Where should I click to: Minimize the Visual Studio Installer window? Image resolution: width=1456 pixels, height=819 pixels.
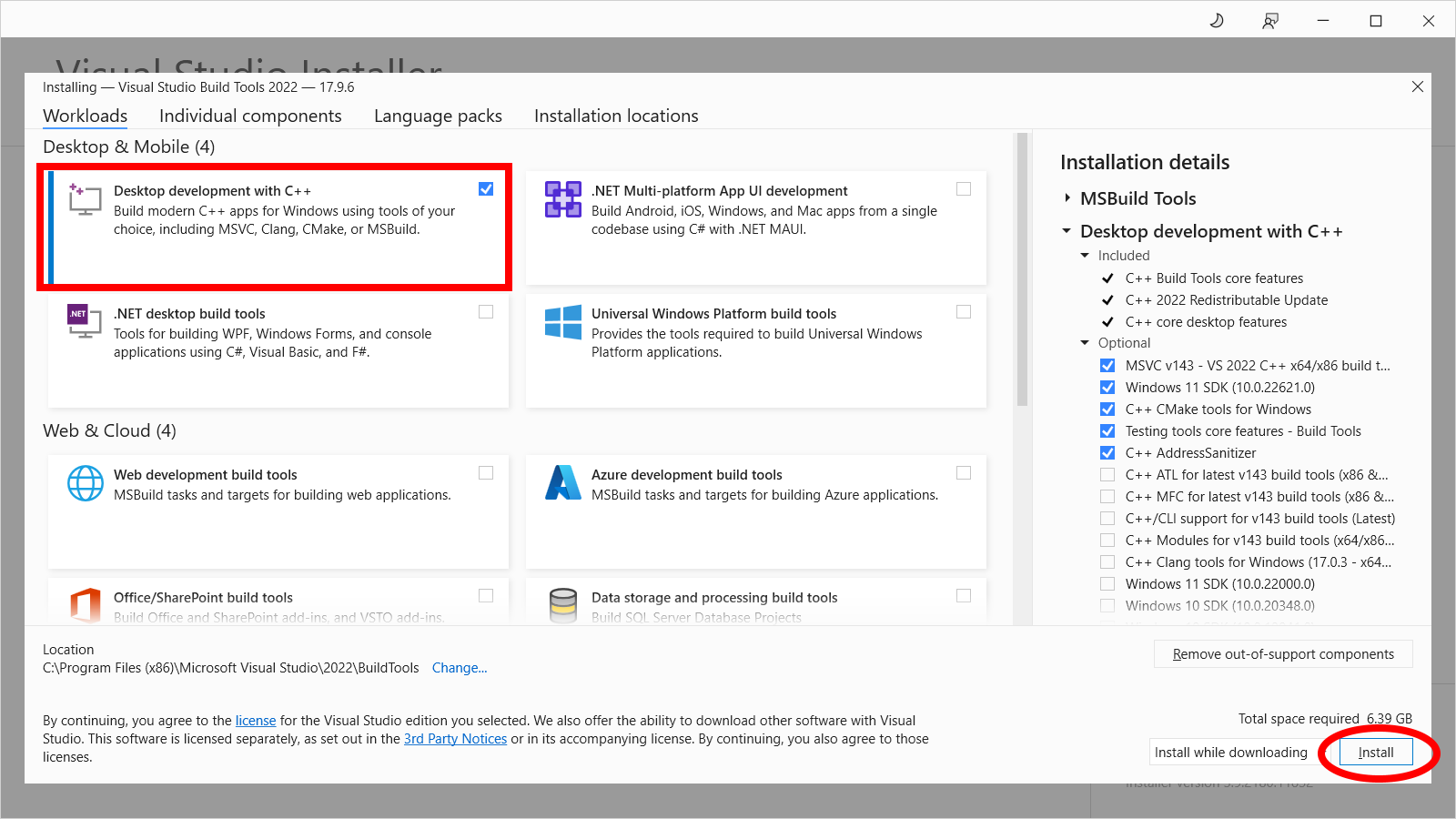(1323, 20)
